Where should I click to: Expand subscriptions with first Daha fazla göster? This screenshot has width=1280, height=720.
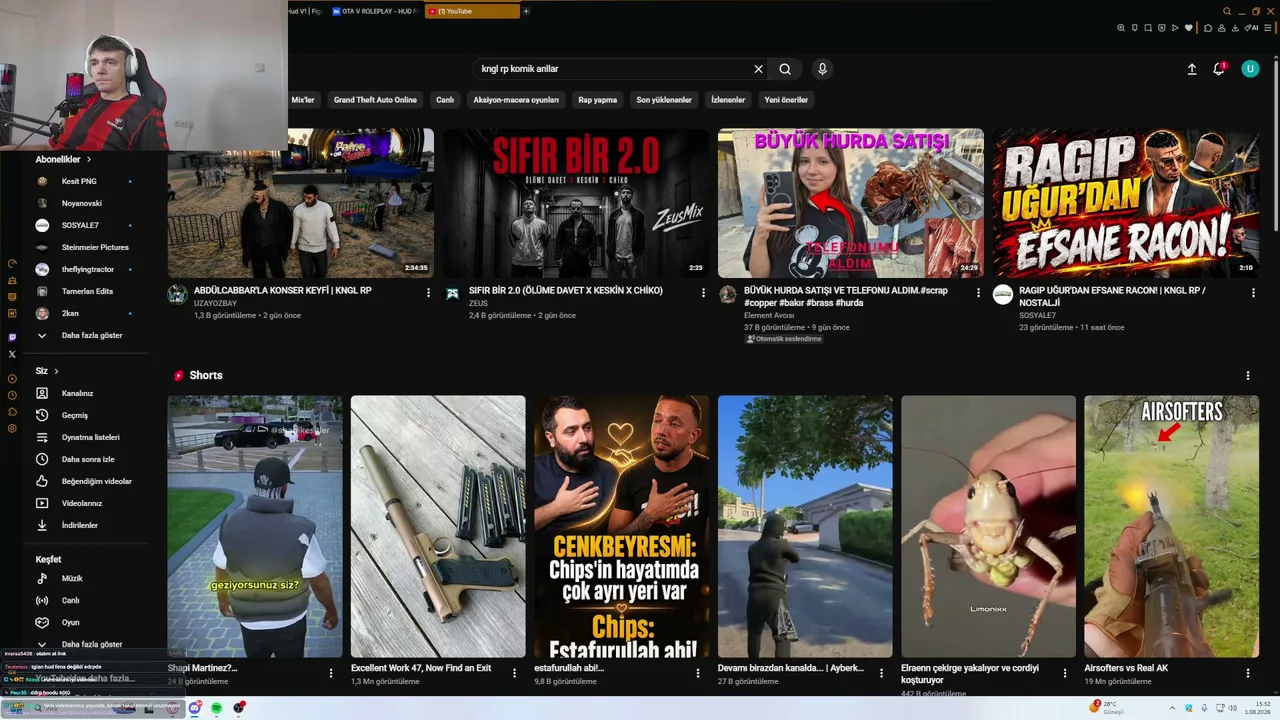click(x=91, y=335)
